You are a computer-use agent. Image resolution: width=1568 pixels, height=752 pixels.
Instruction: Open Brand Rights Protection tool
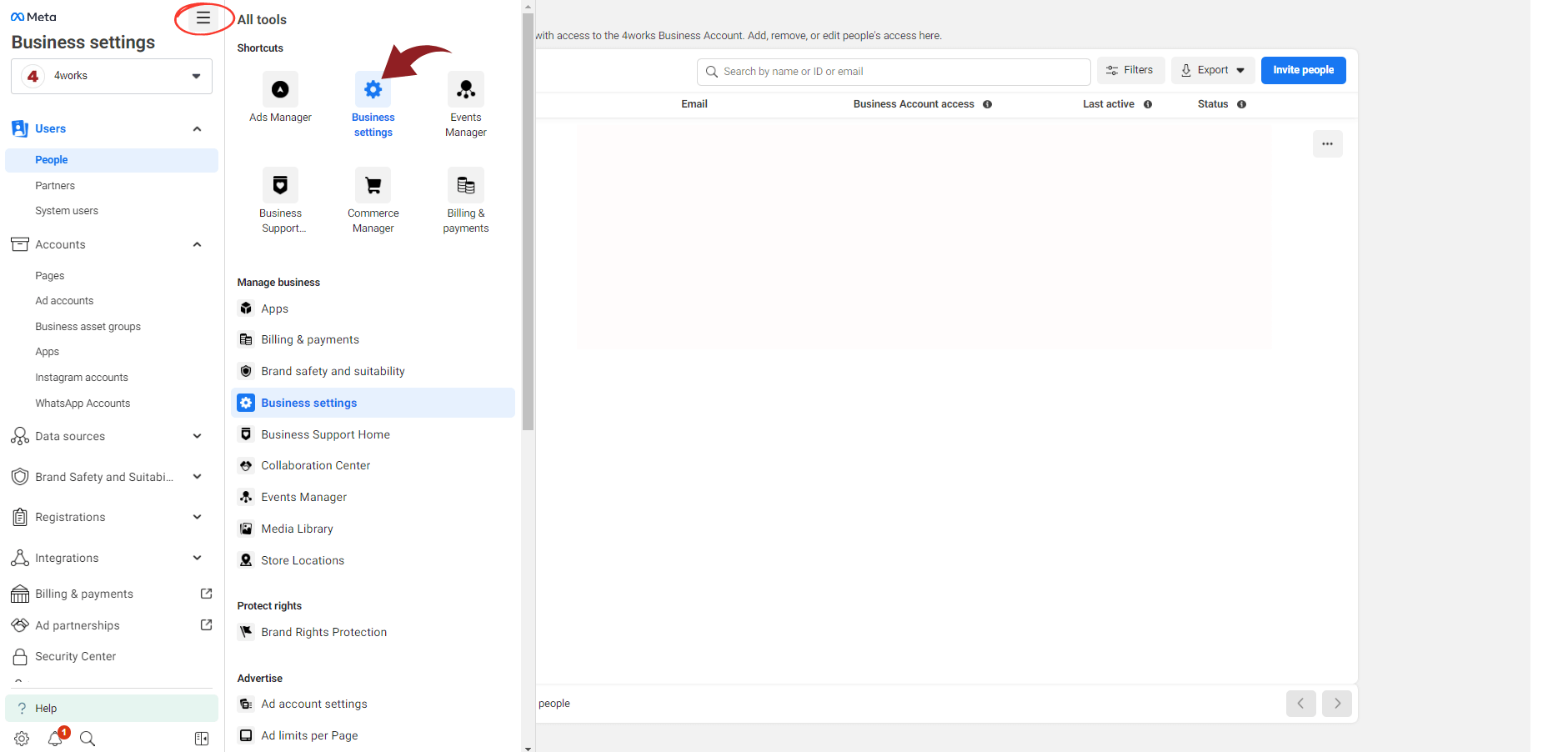[373, 632]
